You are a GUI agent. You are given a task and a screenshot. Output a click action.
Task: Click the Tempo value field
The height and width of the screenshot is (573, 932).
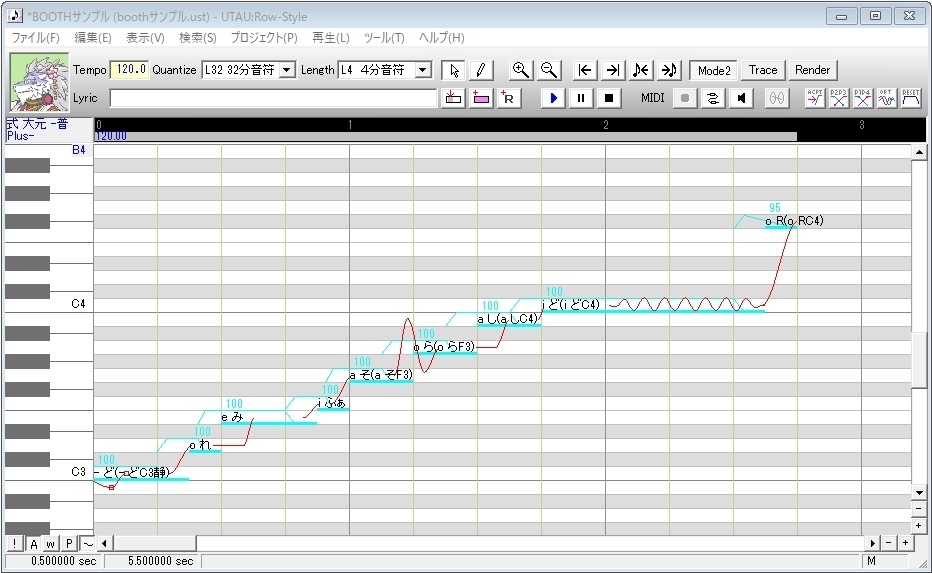(x=129, y=70)
